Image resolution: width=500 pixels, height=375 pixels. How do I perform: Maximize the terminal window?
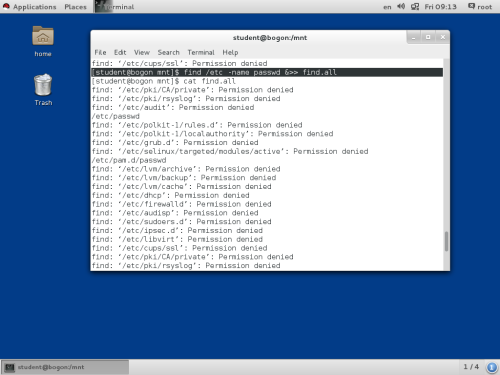coord(428,37)
